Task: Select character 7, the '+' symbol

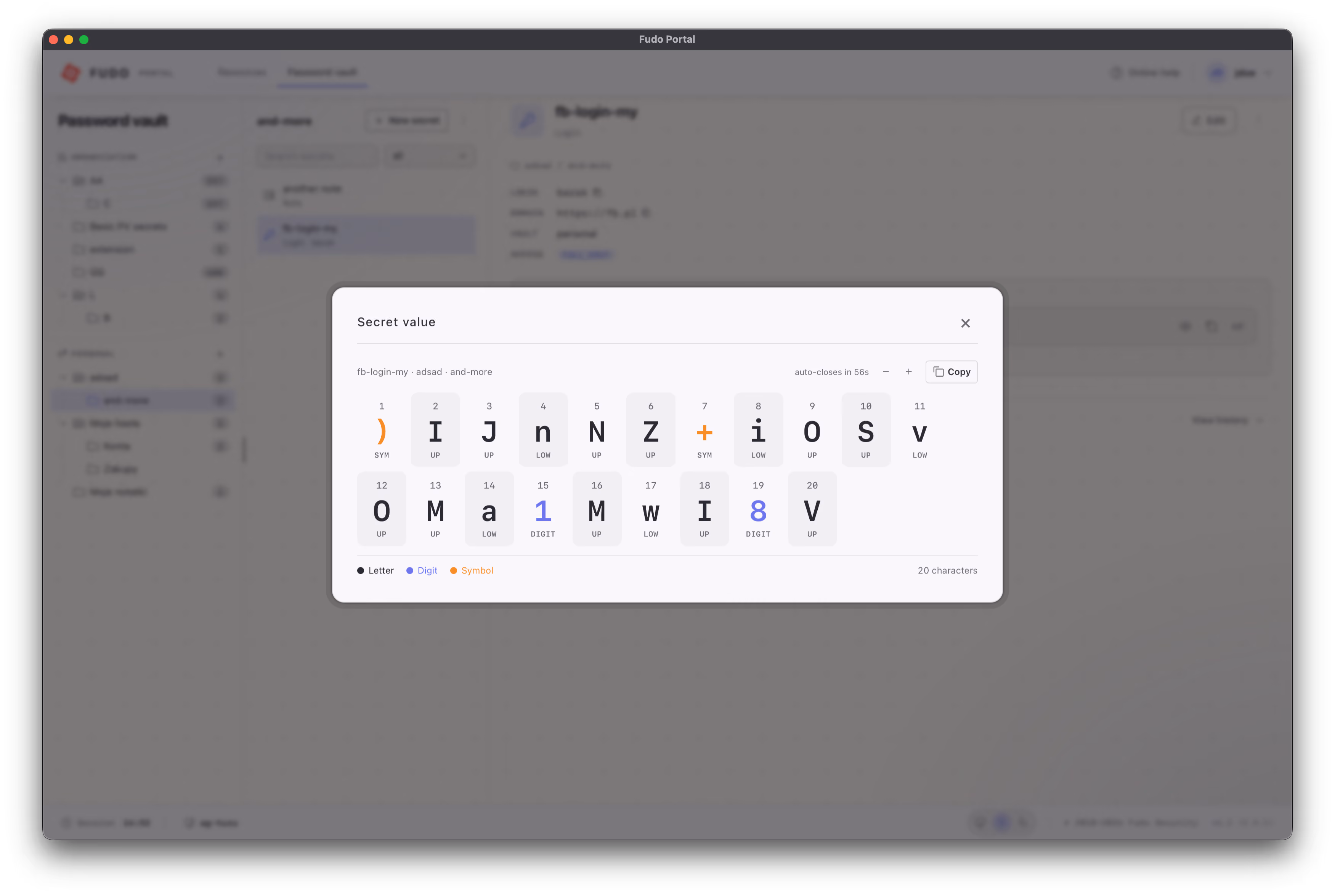Action: pyautogui.click(x=704, y=430)
